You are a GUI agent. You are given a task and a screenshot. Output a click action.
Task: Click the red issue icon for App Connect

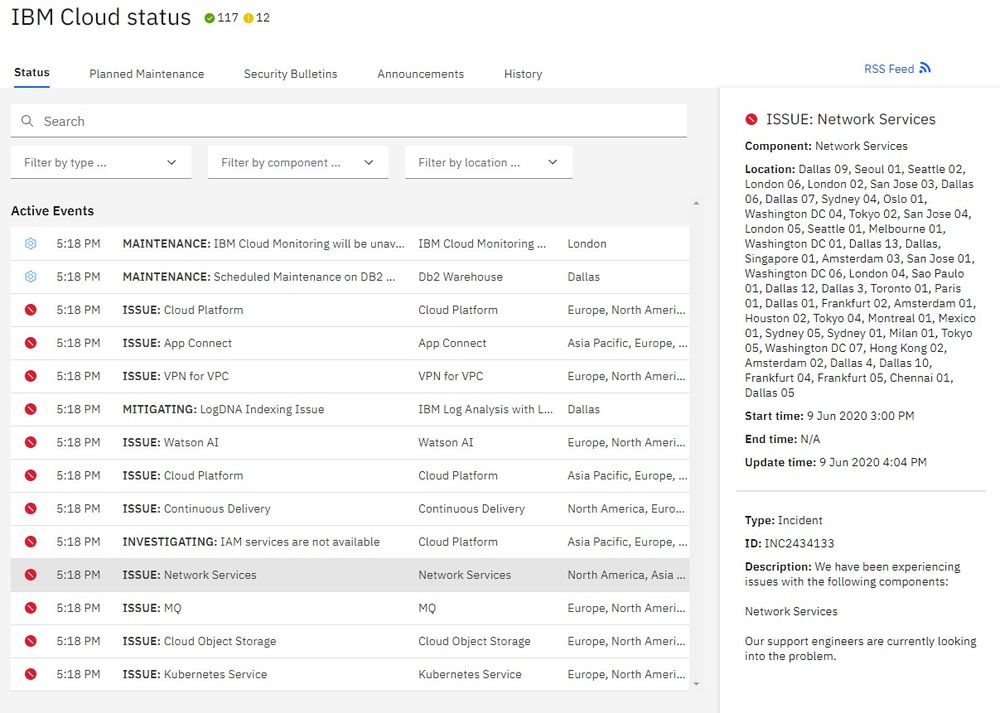(x=30, y=343)
